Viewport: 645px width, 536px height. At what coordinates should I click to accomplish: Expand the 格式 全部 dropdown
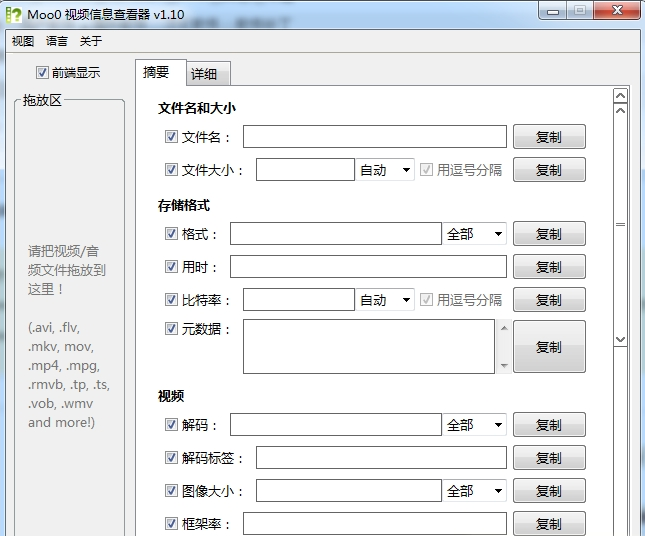tap(474, 234)
